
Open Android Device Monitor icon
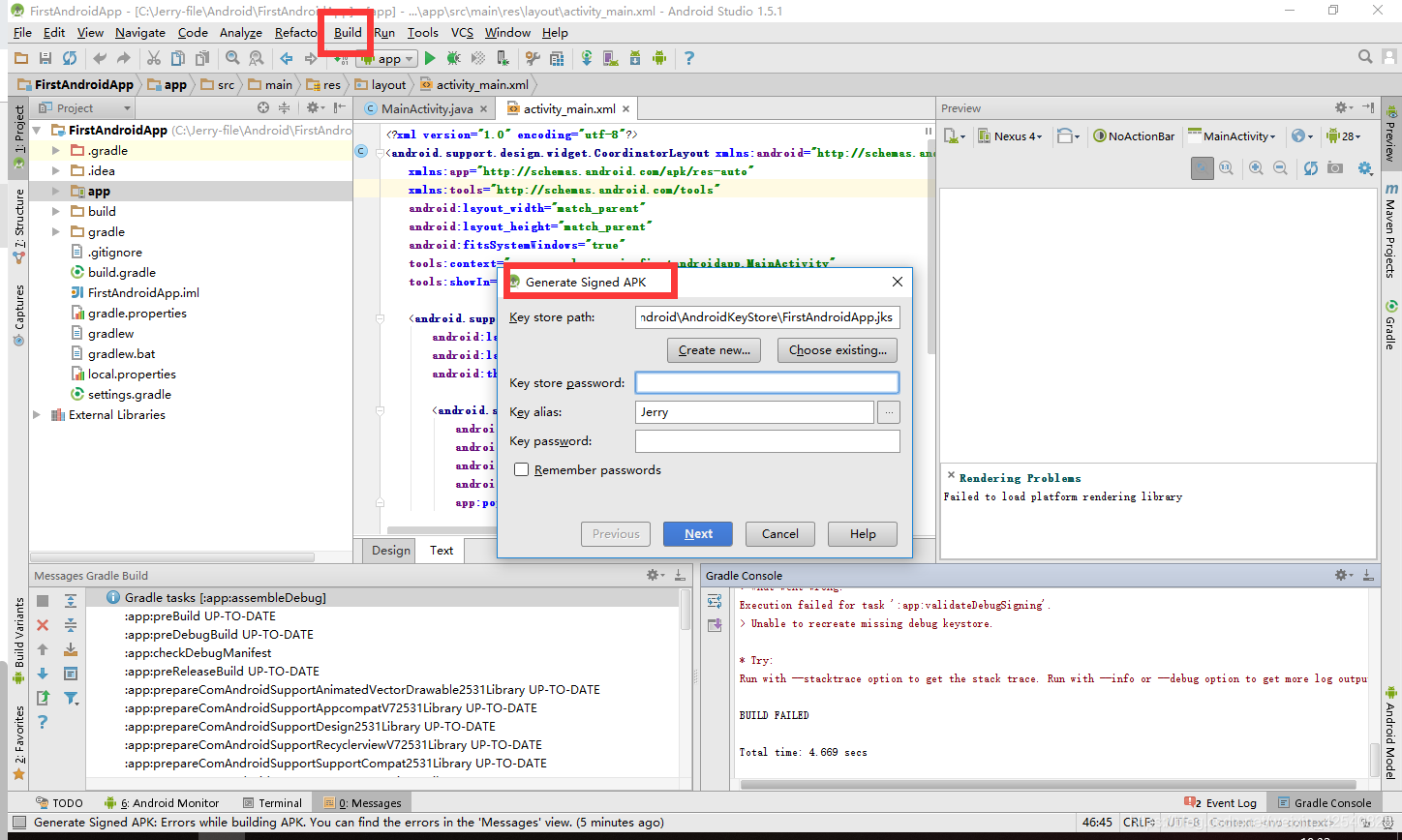[659, 58]
